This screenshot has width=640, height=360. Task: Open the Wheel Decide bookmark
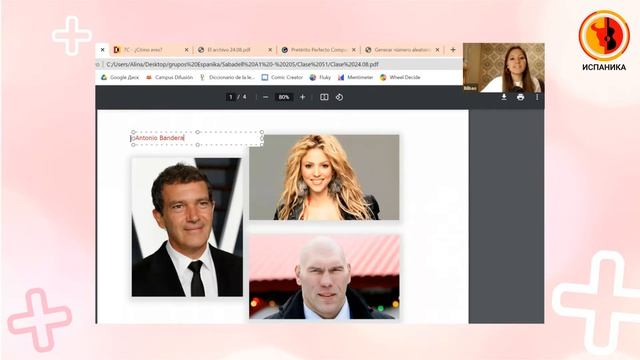[x=400, y=77]
